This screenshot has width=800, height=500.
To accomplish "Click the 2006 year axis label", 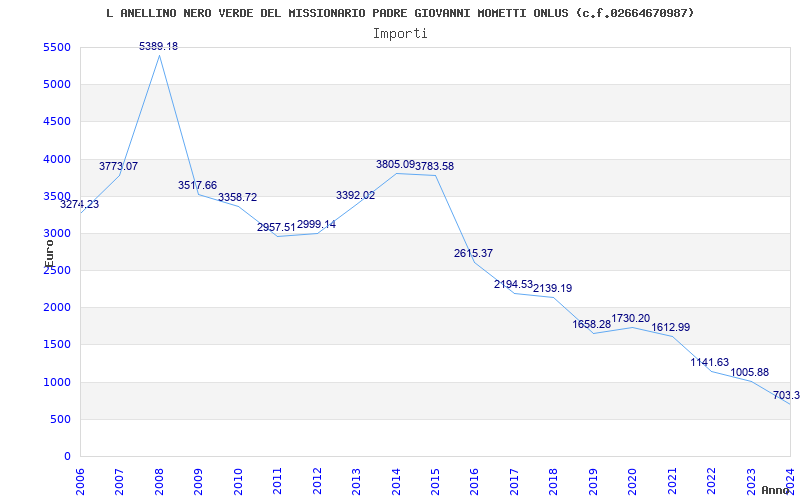I will [80, 481].
